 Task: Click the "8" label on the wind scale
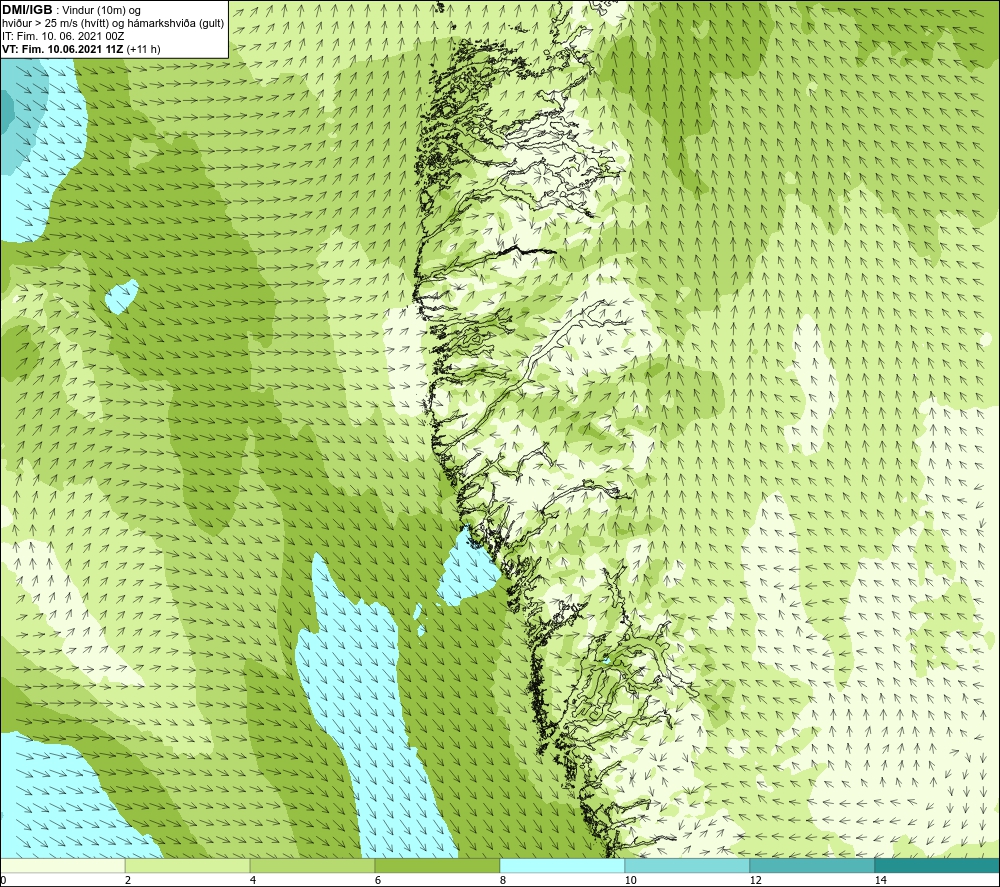[x=503, y=880]
